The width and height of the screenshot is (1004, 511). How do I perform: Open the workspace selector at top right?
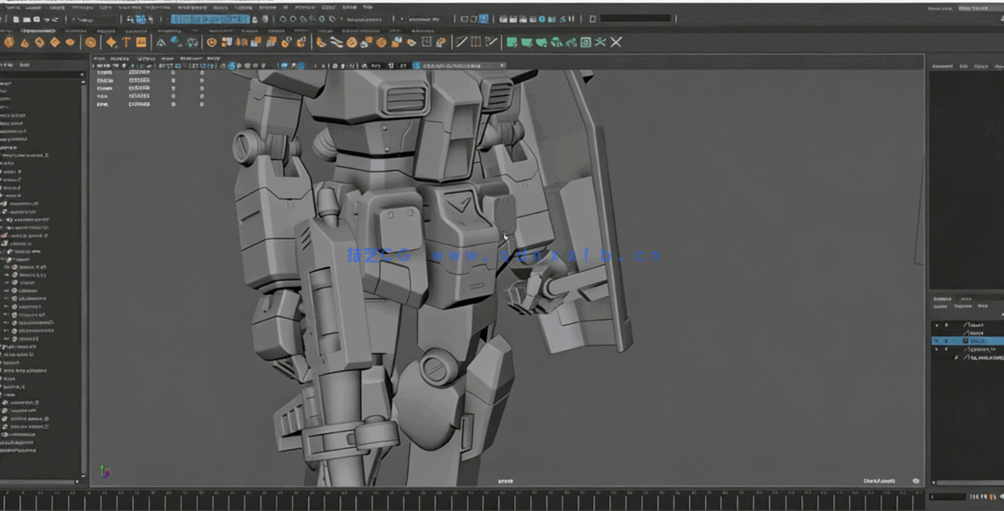pyautogui.click(x=973, y=8)
